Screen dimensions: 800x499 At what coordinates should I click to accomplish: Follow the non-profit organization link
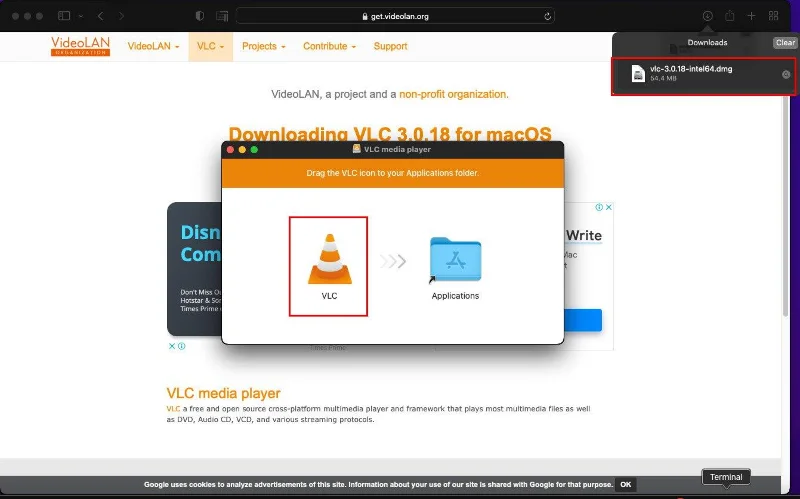453,94
